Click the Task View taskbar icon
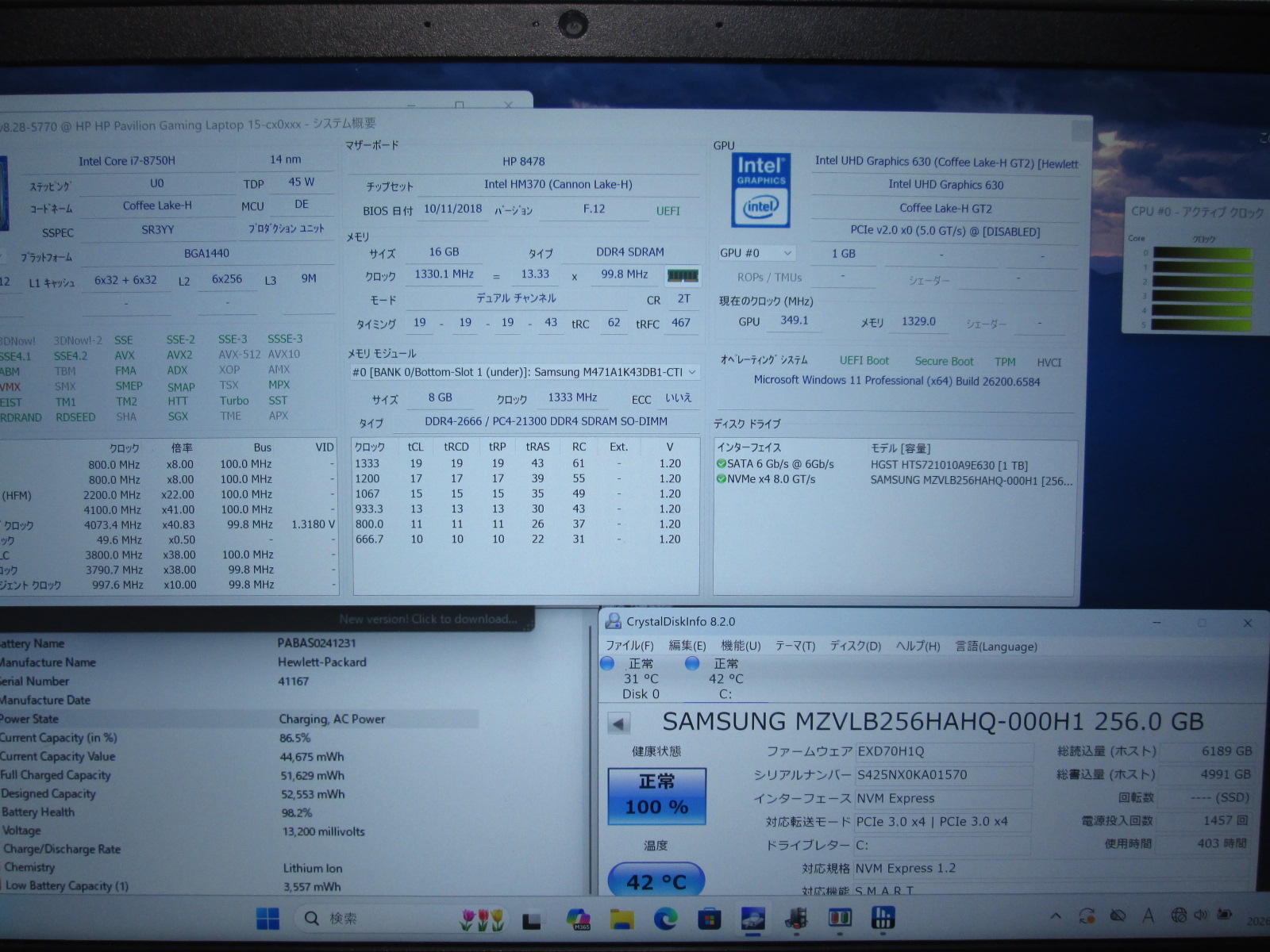Screen dimensions: 1270x952 coord(531,919)
